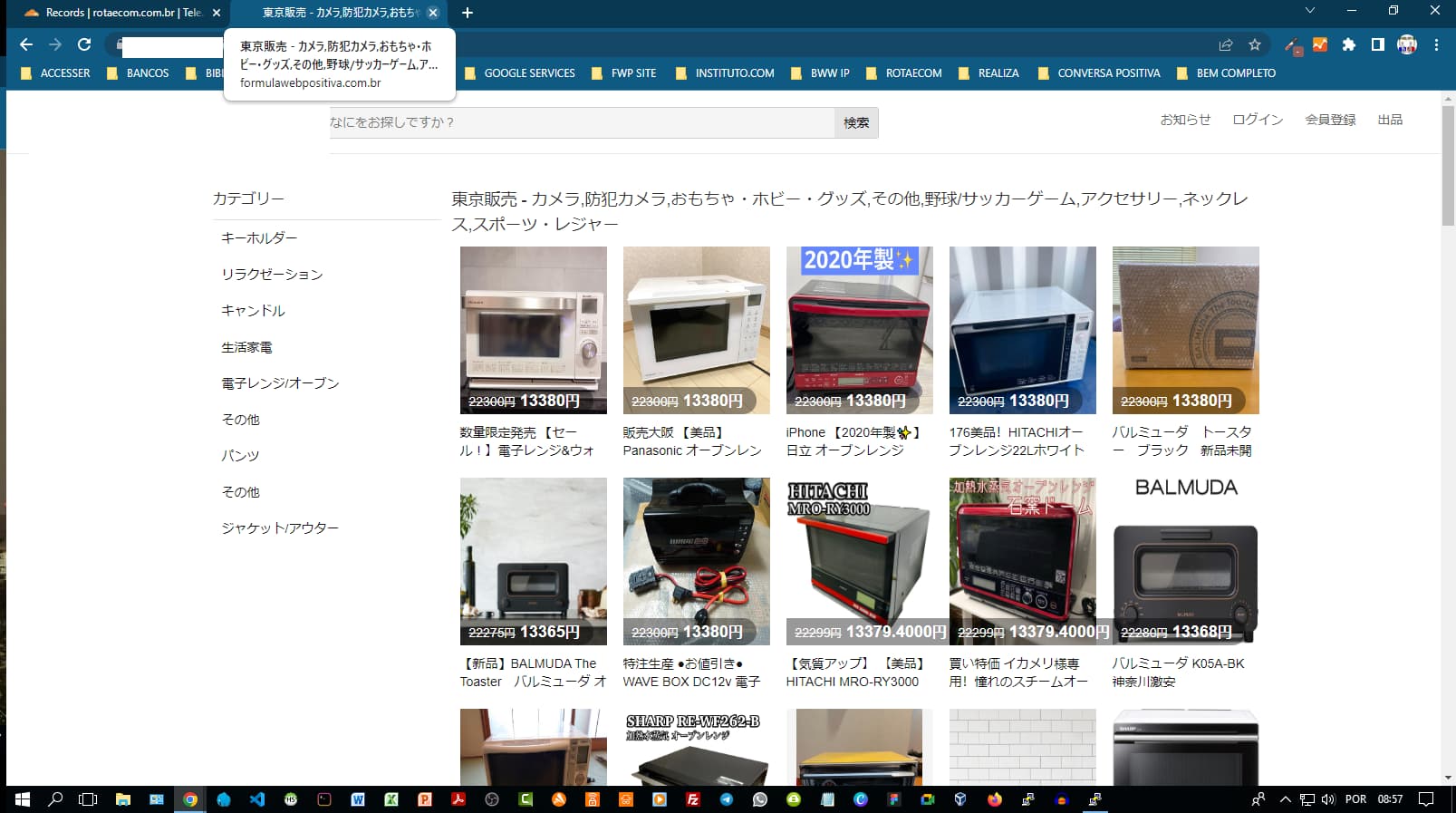Viewport: 1456px width, 813px height.
Task: Open the ROTAECOM bookmark folder
Action: tap(904, 73)
